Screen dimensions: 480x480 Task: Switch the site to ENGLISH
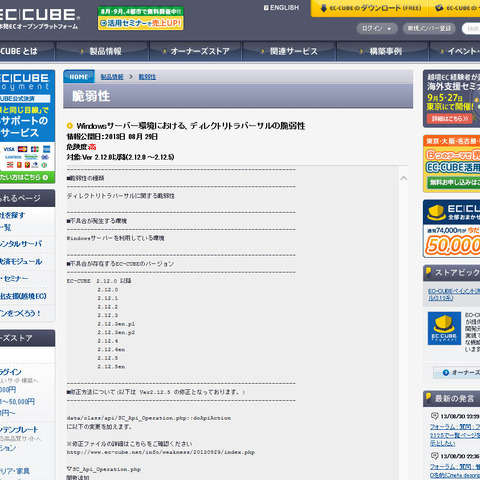[281, 8]
